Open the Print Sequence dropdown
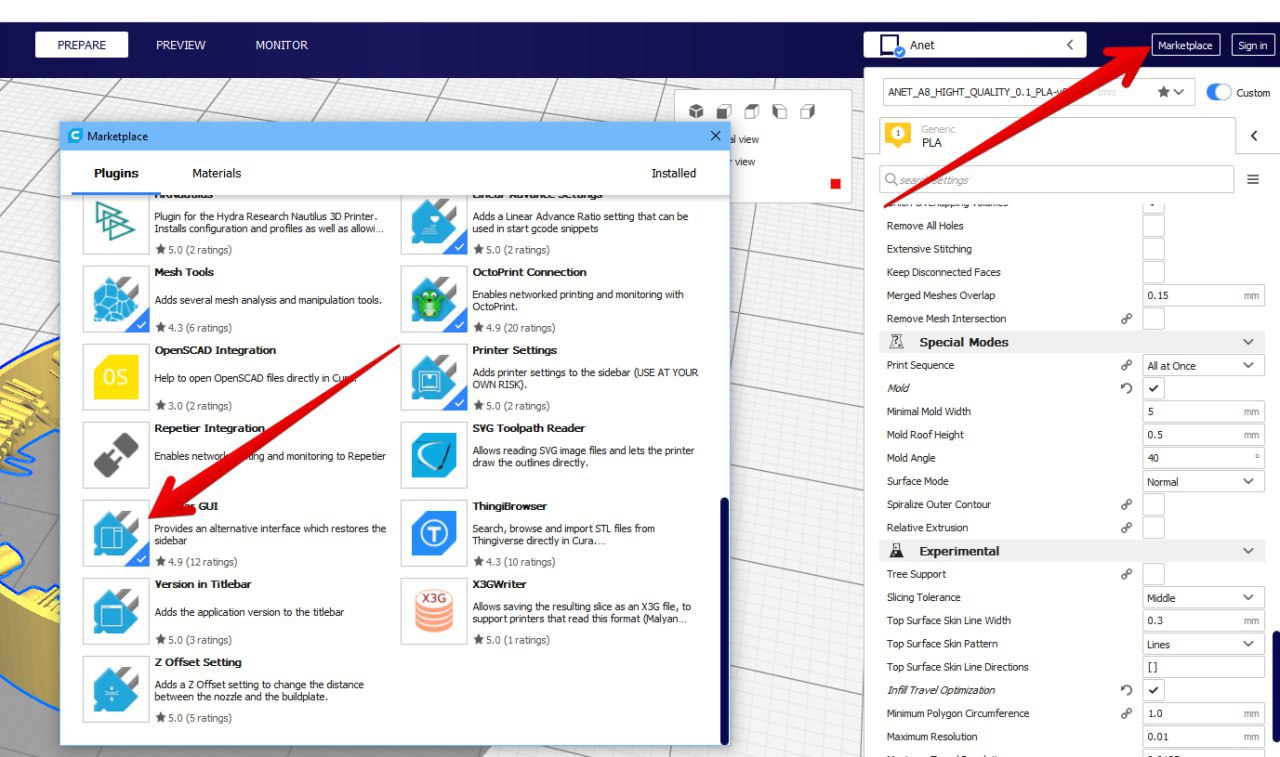The width and height of the screenshot is (1280, 757). [1203, 366]
